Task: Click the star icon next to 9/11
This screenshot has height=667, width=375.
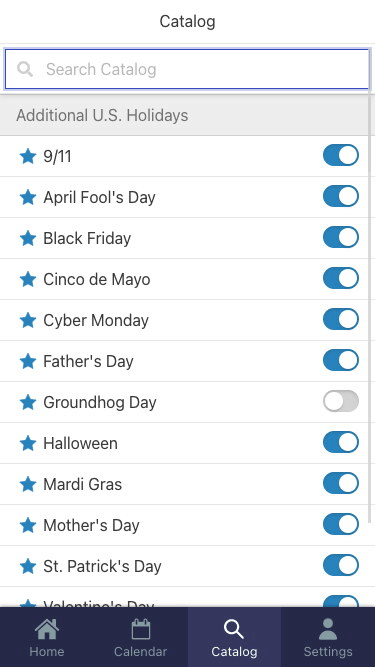Action: pos(28,156)
